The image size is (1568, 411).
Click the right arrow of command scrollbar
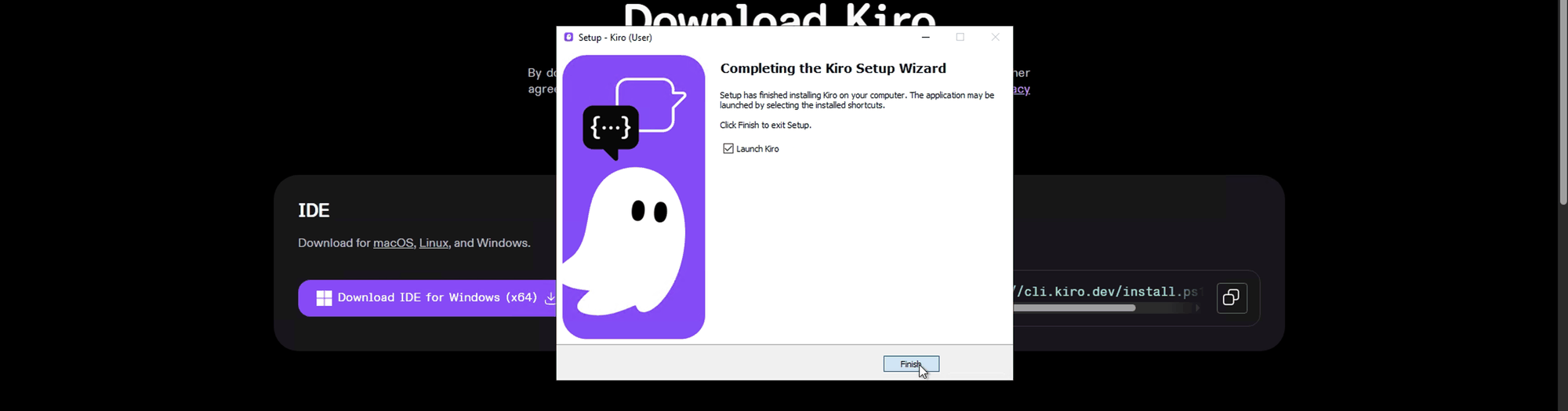[x=1197, y=308]
